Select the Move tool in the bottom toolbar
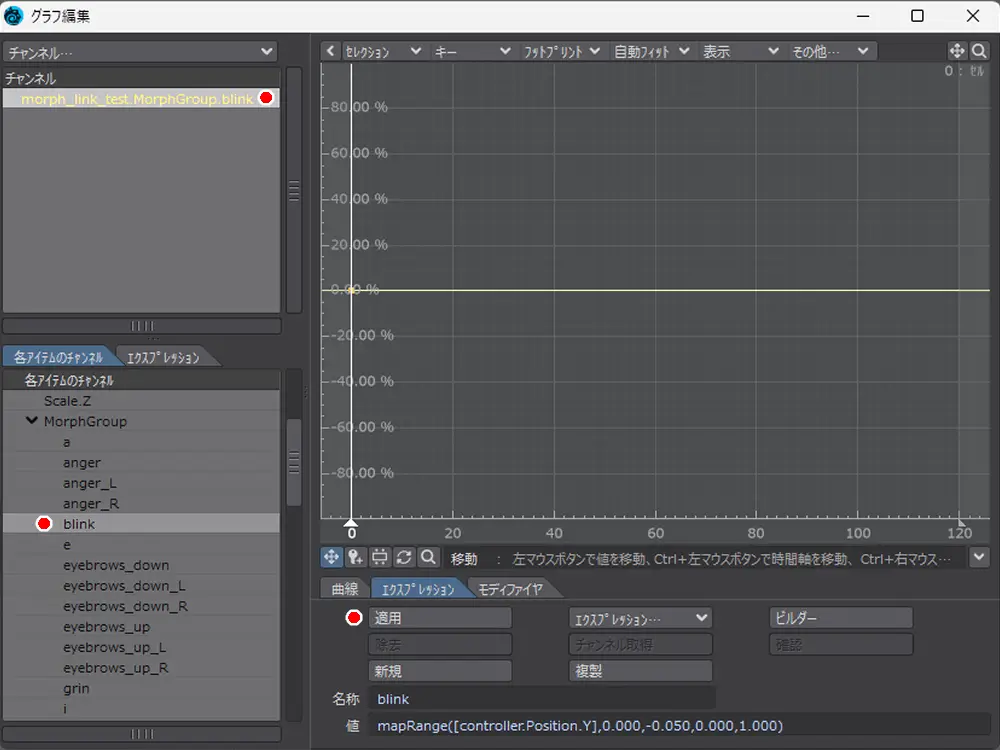 tap(331, 557)
